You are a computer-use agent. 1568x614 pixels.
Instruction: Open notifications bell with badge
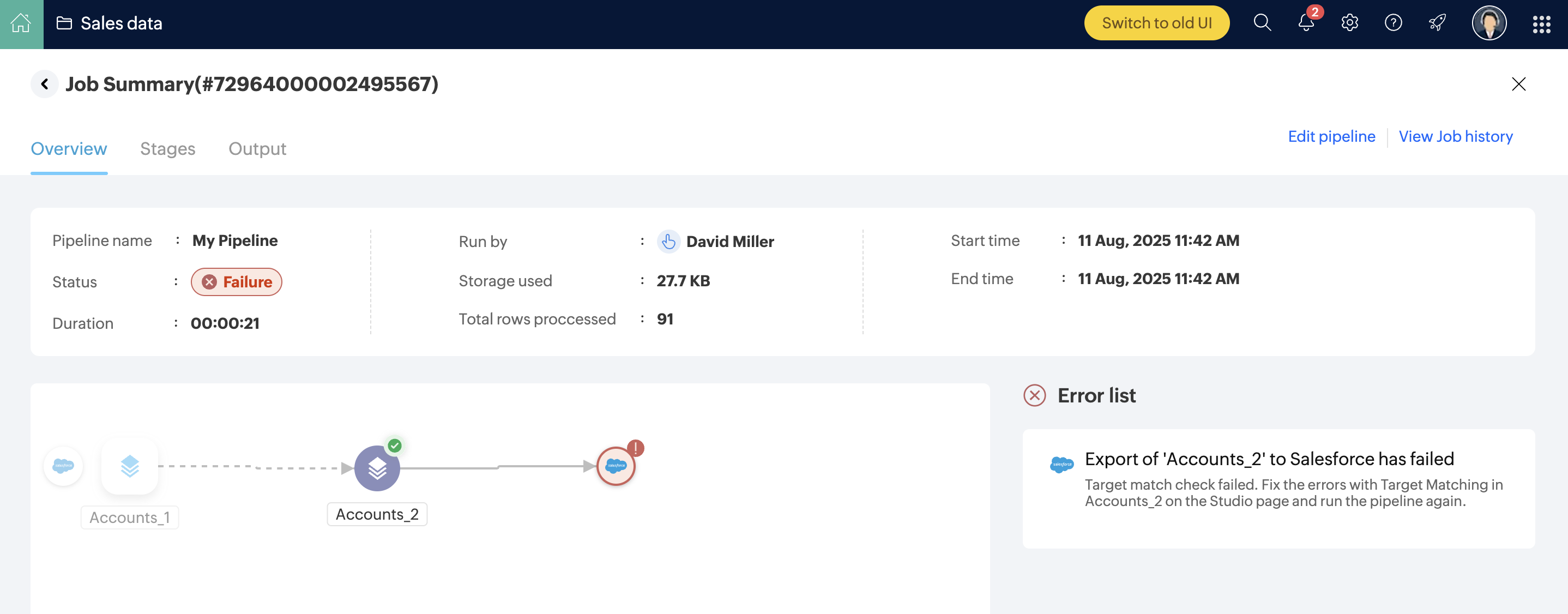tap(1306, 23)
